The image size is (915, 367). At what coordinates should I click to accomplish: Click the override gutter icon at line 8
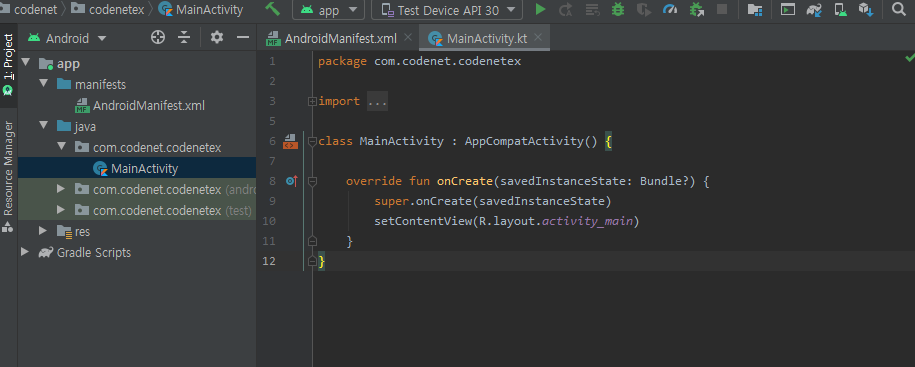tap(292, 181)
